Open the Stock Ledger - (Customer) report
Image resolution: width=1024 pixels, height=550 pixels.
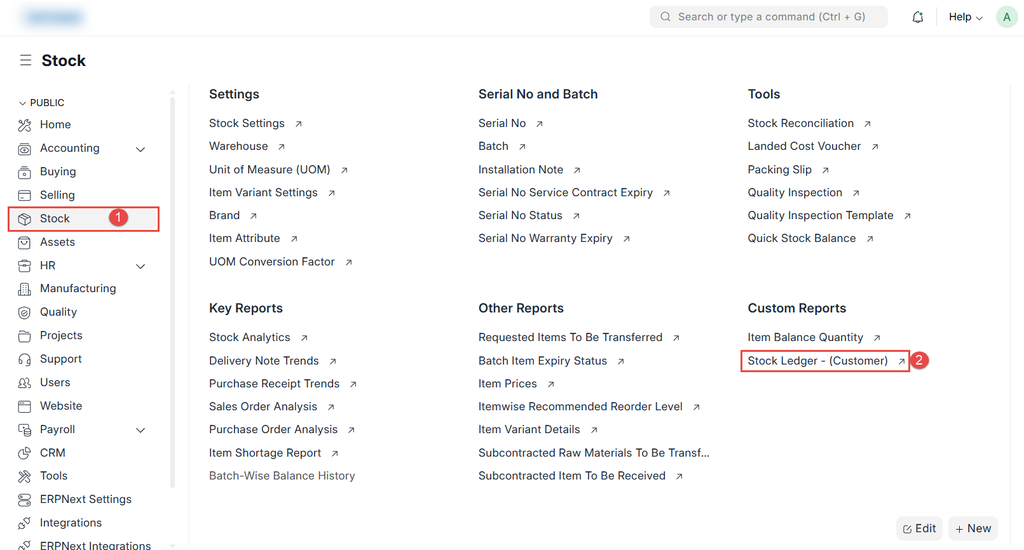tap(817, 361)
